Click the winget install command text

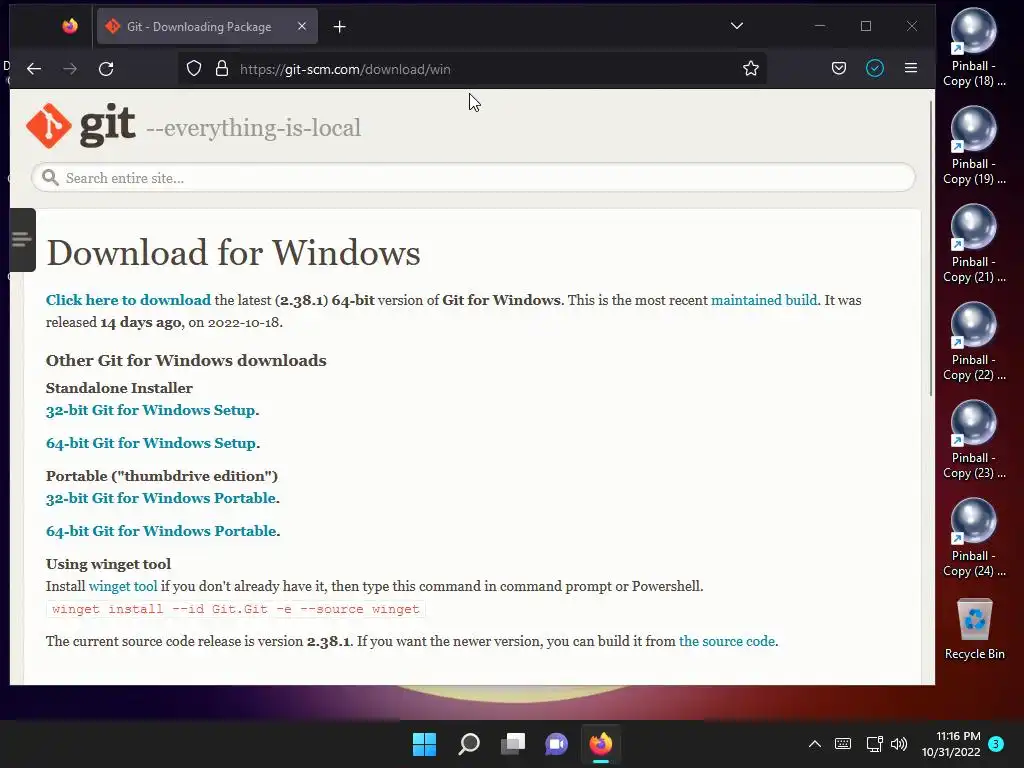(x=236, y=609)
